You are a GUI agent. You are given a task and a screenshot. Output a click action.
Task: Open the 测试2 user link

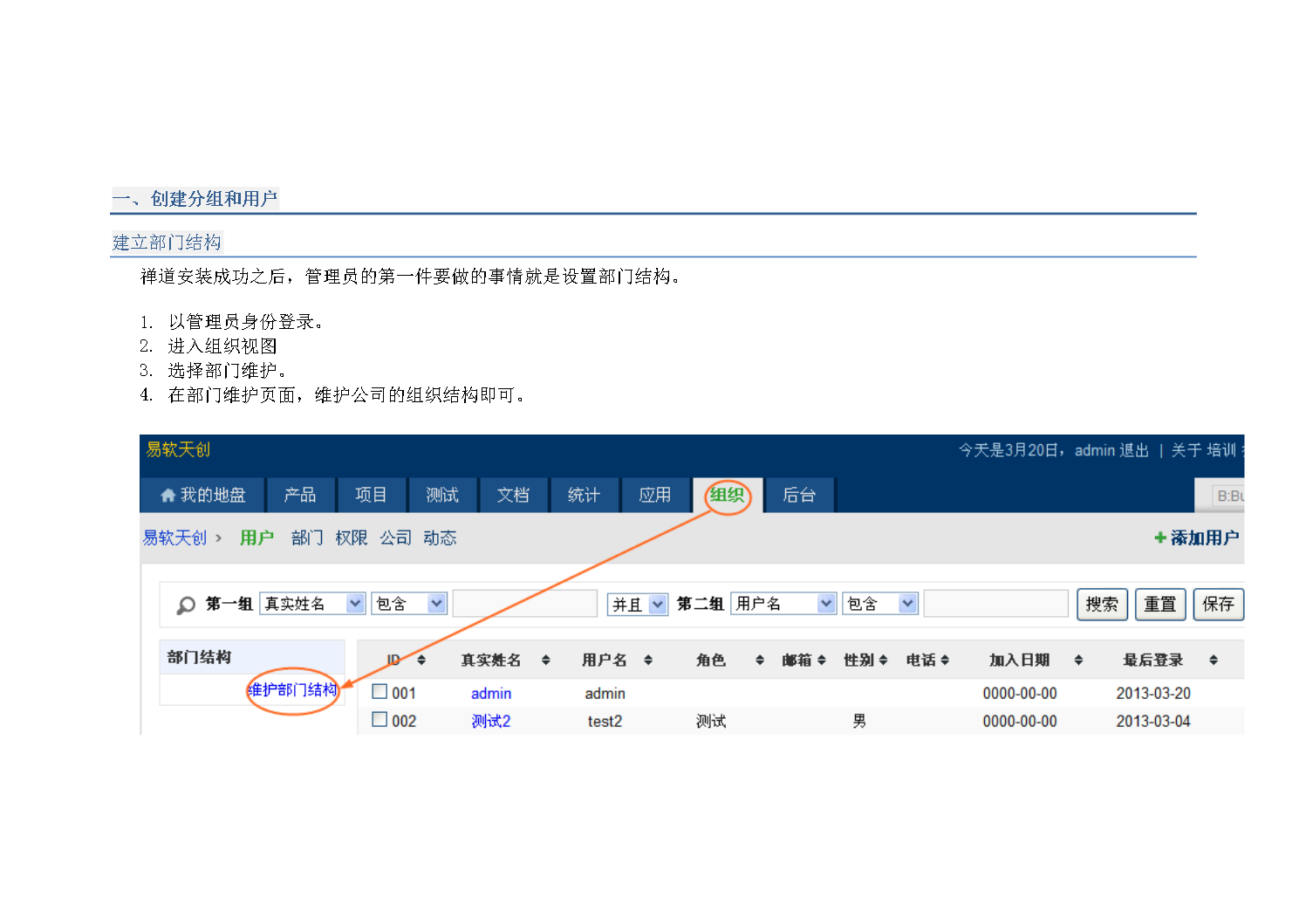click(x=491, y=721)
